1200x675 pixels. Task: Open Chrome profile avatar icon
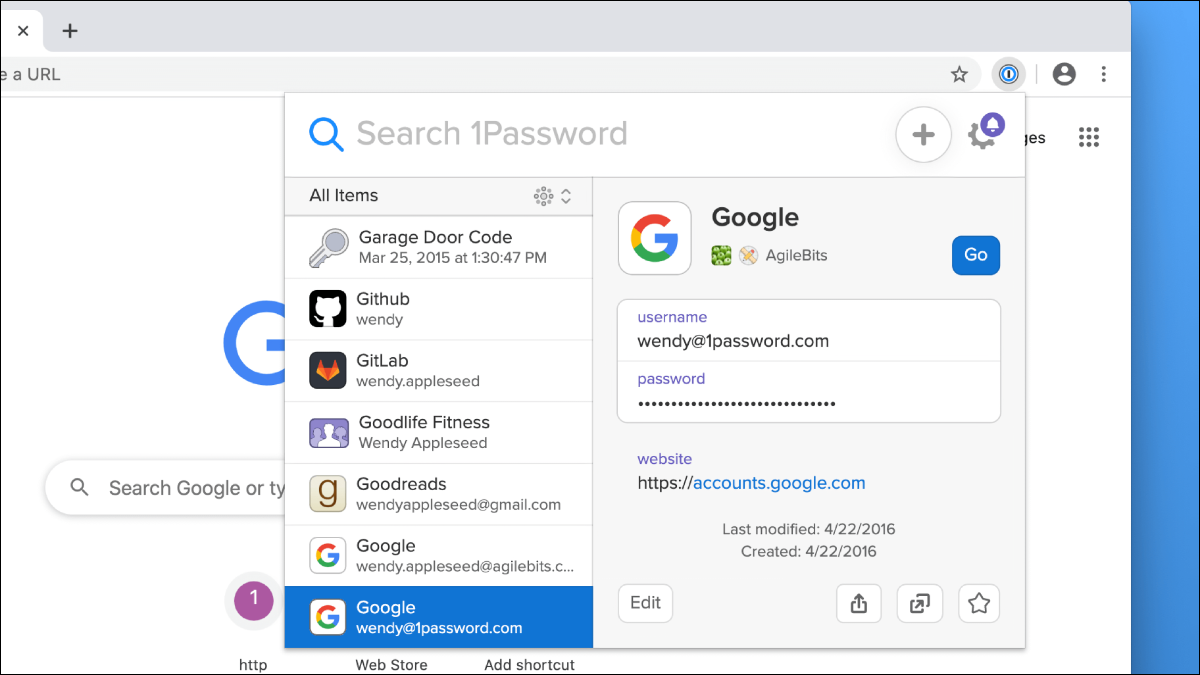[x=1064, y=74]
